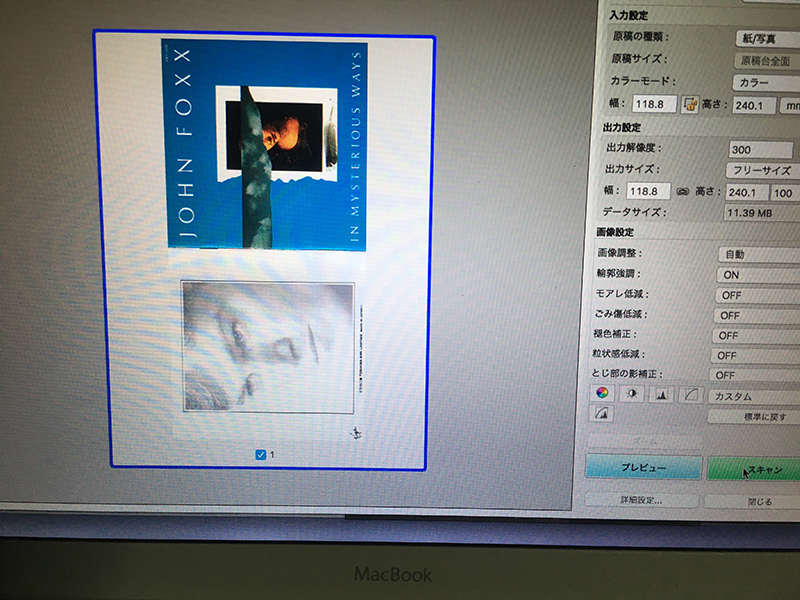Toggle the checkbox for scanned image 1
The width and height of the screenshot is (800, 600).
pos(261,455)
